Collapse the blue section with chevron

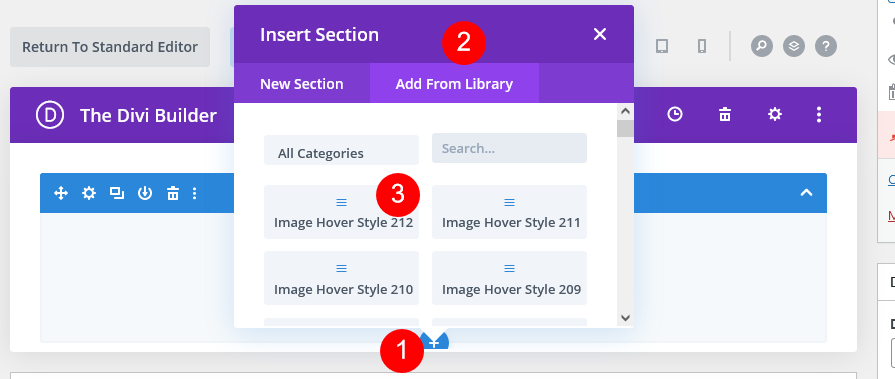pos(806,193)
